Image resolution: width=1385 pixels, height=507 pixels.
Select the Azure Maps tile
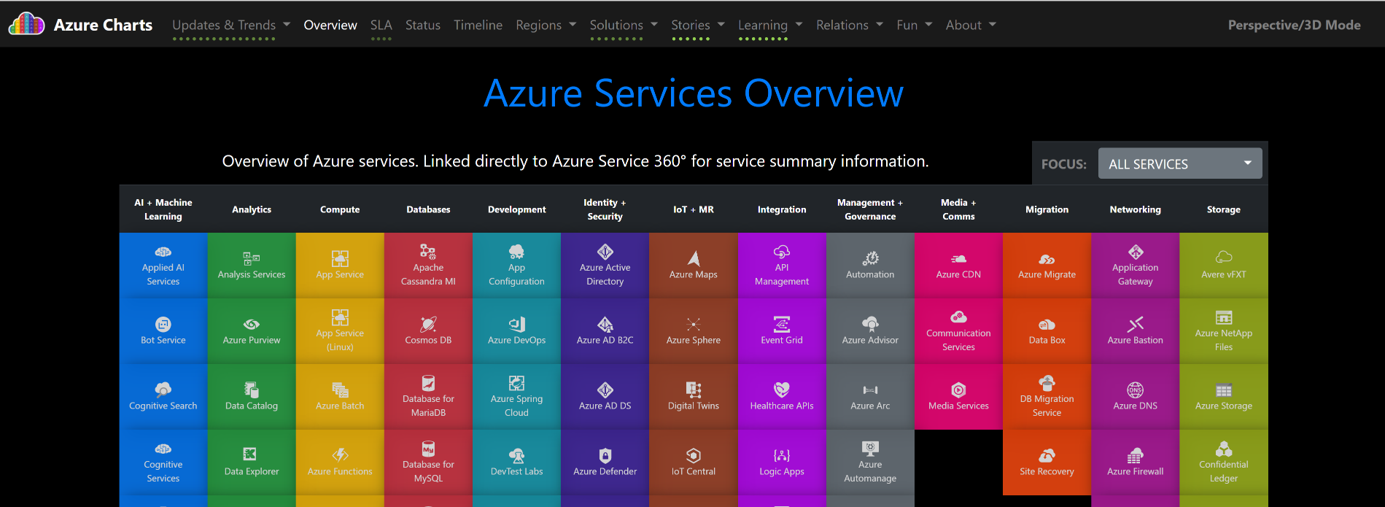(x=693, y=266)
